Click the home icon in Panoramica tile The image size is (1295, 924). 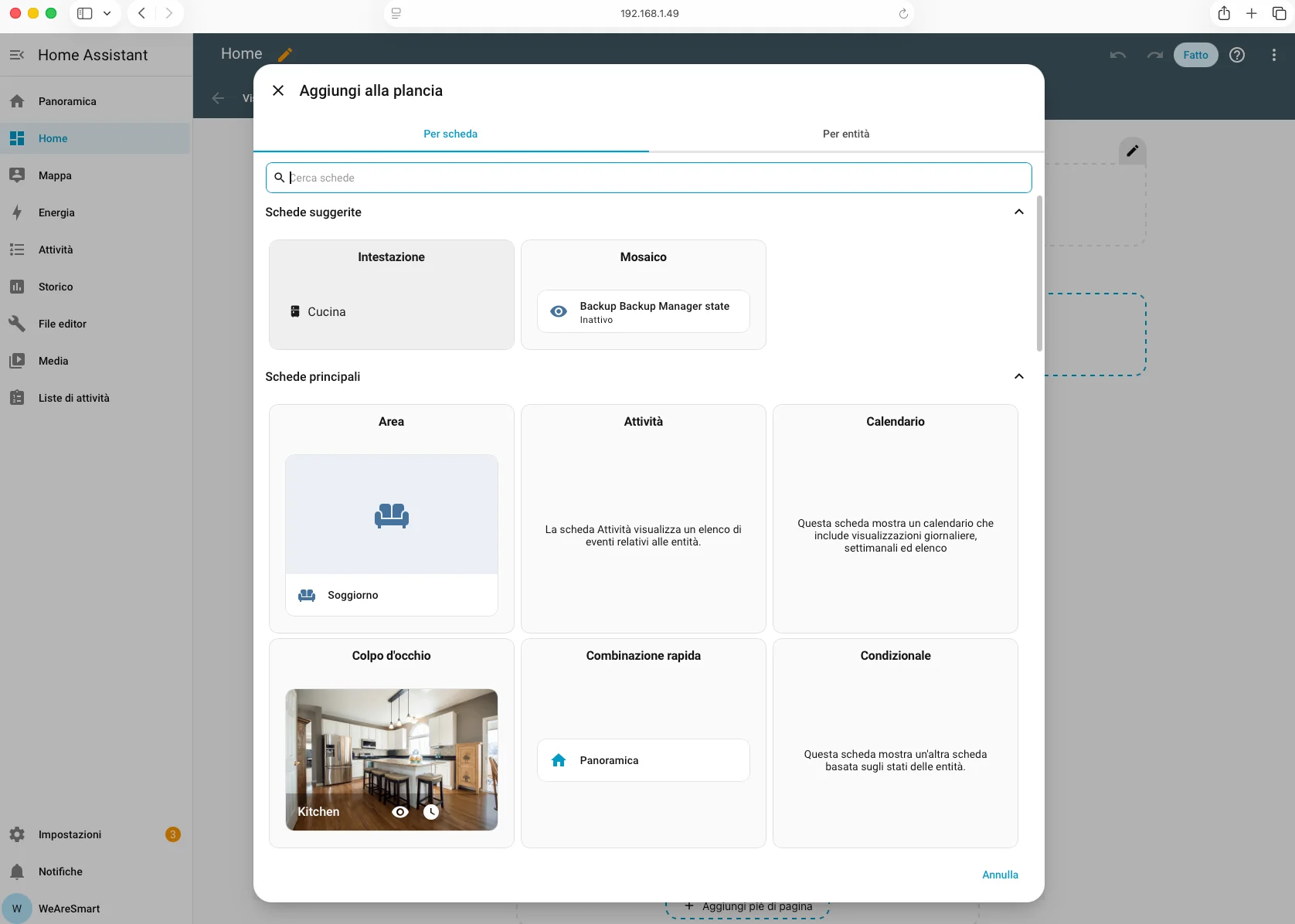coord(559,760)
